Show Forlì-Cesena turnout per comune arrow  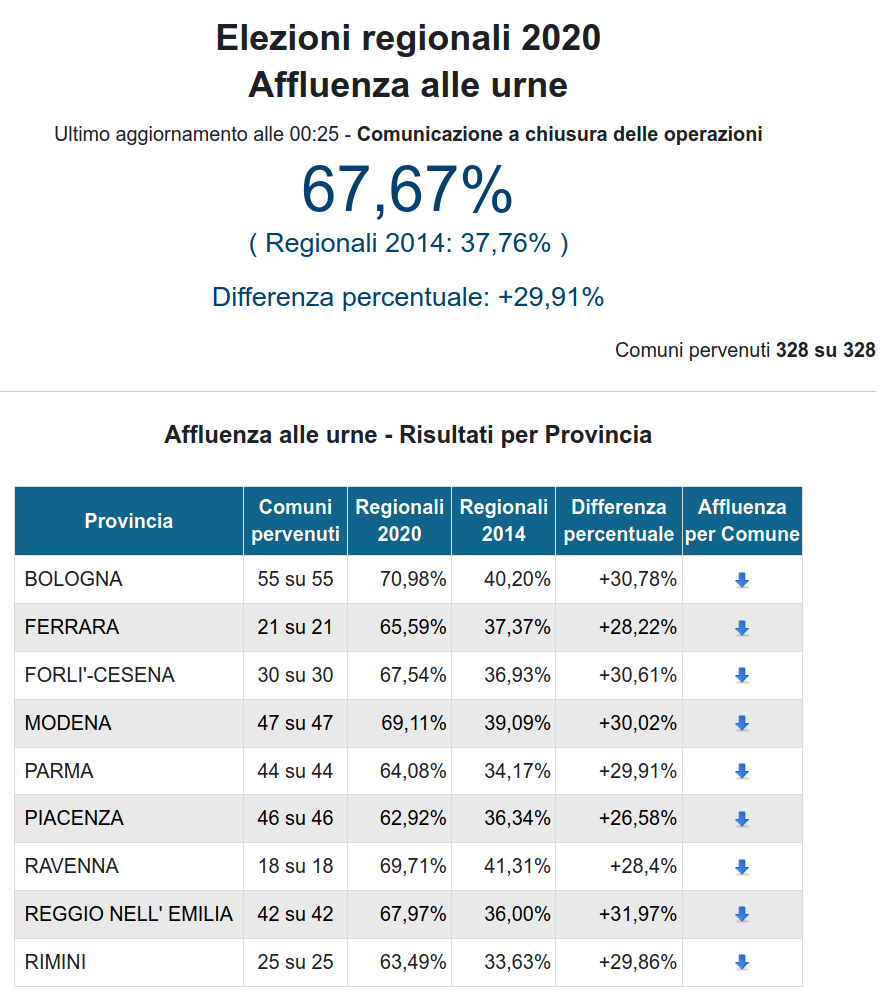(x=742, y=676)
